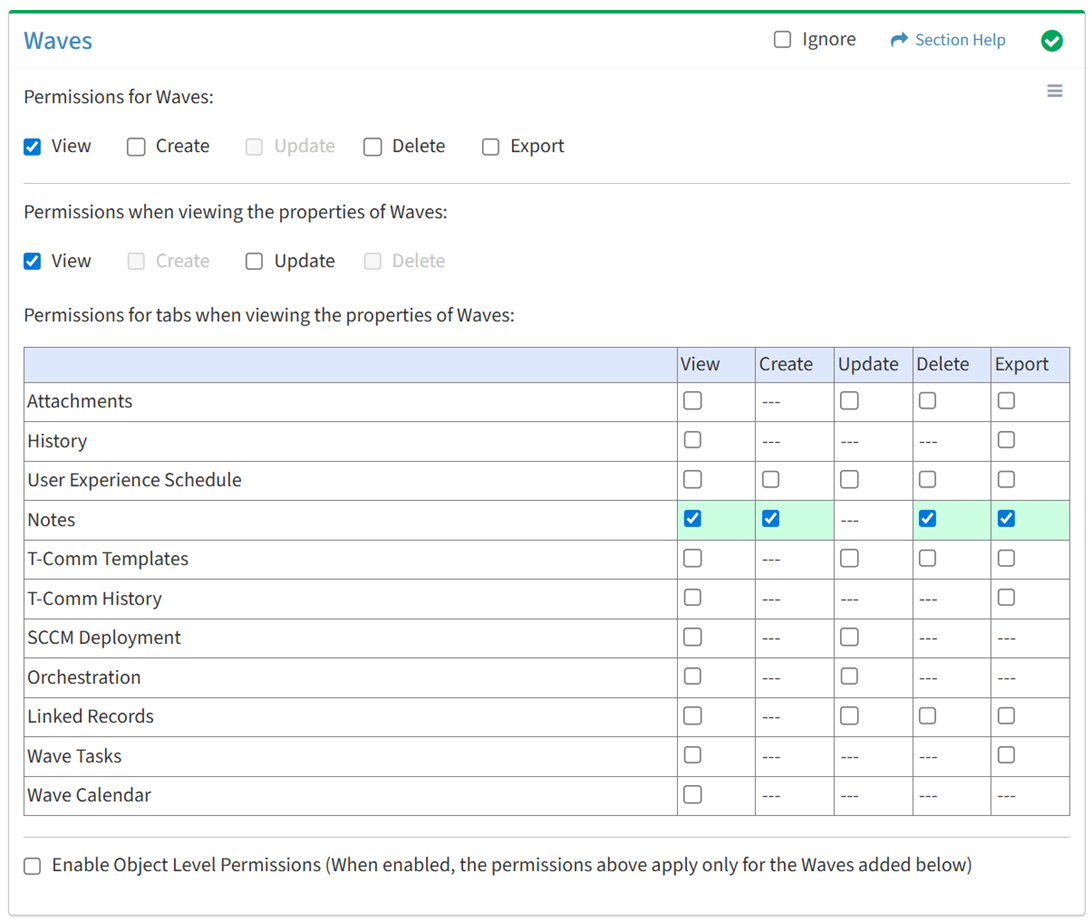Viewport: 1092px width, 921px height.
Task: Uncheck Delete for the Notes tab
Action: pyautogui.click(x=927, y=519)
